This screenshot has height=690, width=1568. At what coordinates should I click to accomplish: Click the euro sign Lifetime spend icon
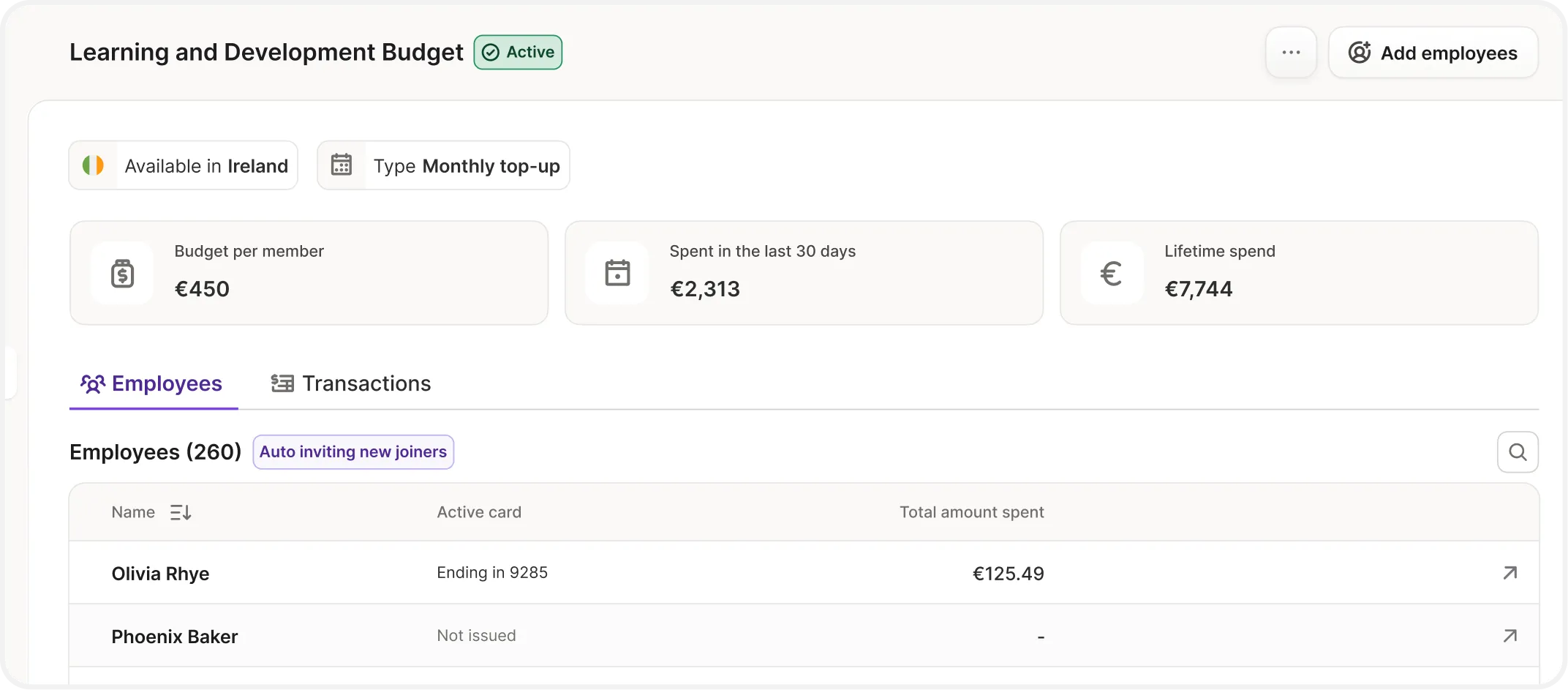pyautogui.click(x=1112, y=274)
